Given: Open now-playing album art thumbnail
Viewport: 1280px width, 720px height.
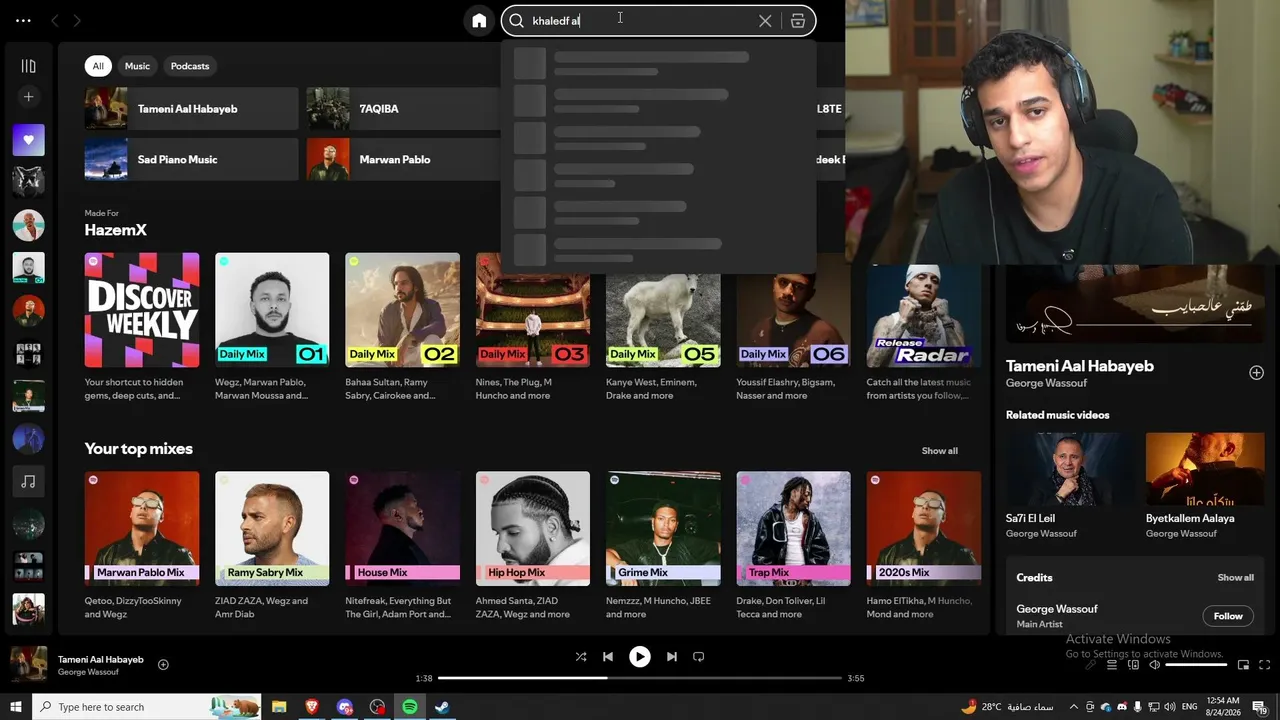Looking at the screenshot, I should (x=29, y=665).
